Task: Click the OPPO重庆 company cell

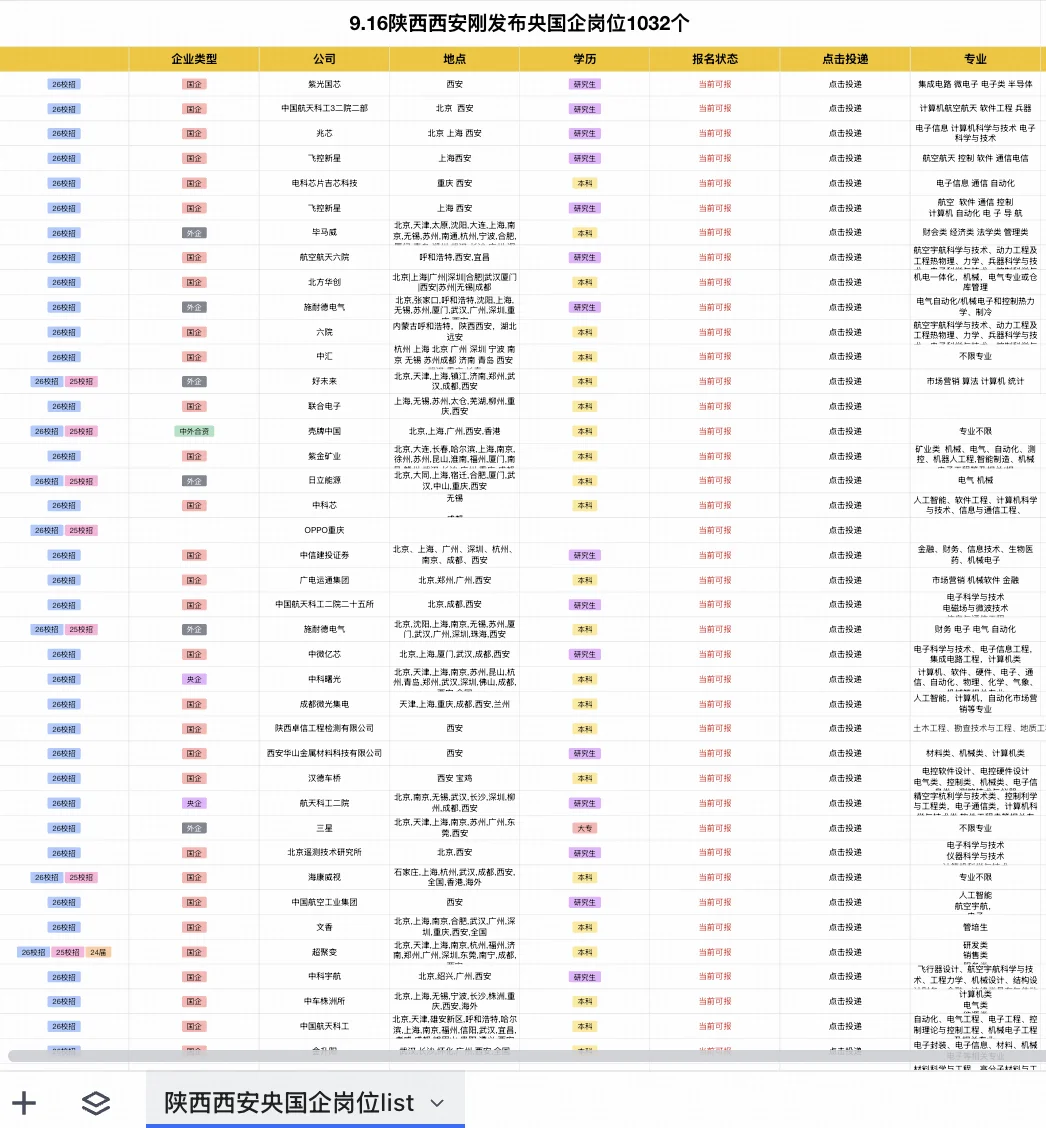Action: (x=324, y=530)
